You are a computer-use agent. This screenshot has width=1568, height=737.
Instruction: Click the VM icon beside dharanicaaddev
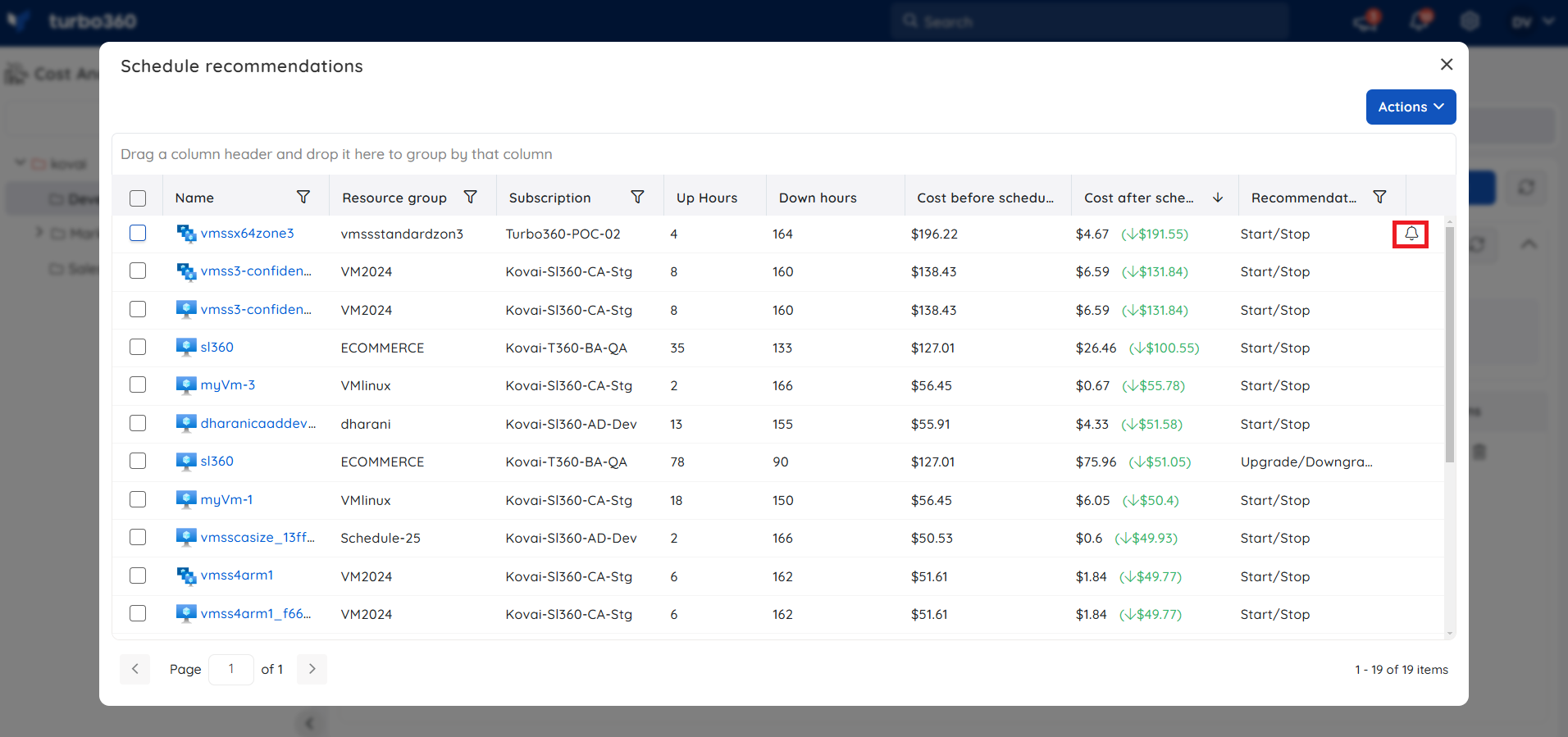(186, 423)
